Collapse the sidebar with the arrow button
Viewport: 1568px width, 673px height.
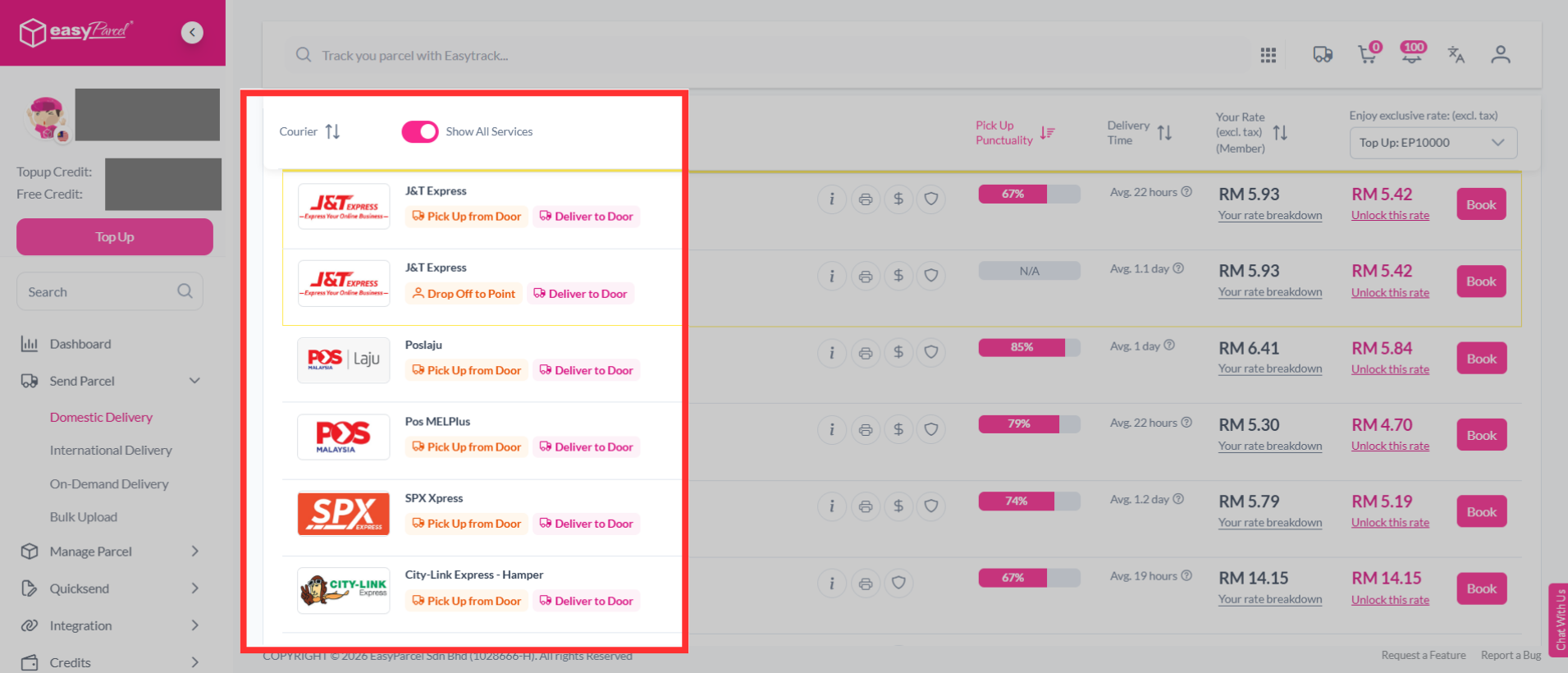192,33
